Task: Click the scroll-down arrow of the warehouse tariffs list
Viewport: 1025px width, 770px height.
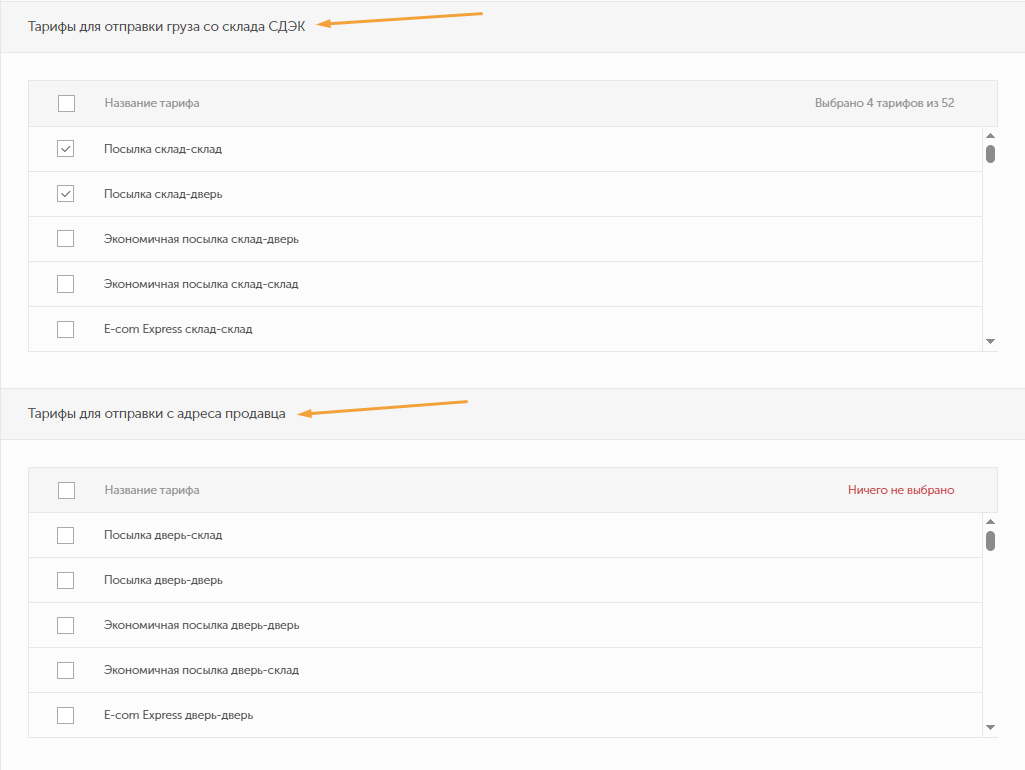Action: [x=990, y=341]
